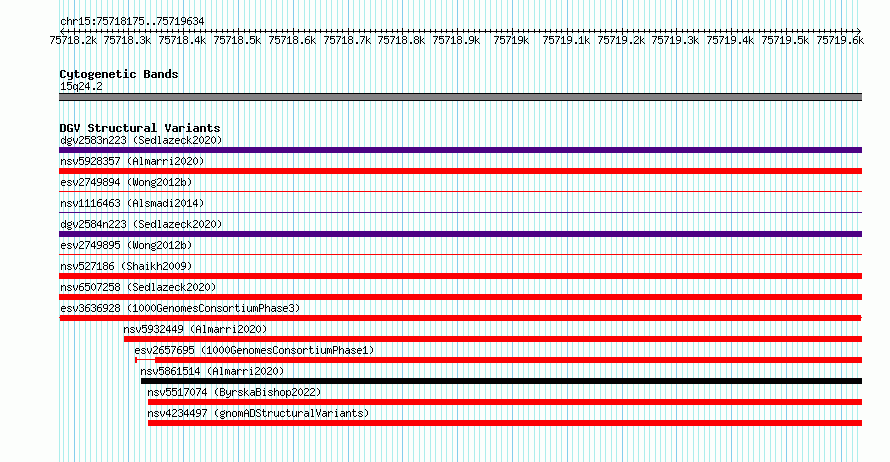The width and height of the screenshot is (890, 462).
Task: Open nsv6507258 (Sedlazeck2020) variant label
Action: pos(138,287)
